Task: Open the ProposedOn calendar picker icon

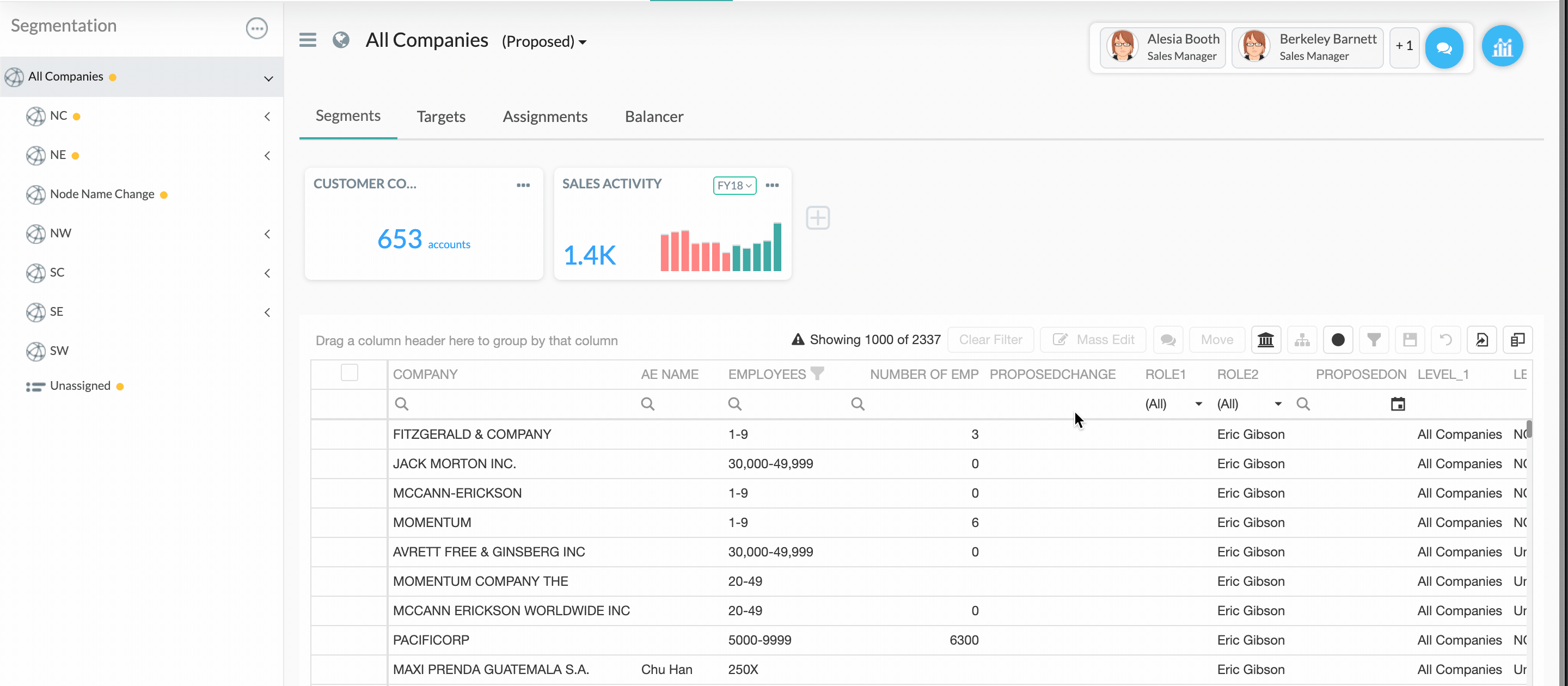Action: click(1398, 403)
